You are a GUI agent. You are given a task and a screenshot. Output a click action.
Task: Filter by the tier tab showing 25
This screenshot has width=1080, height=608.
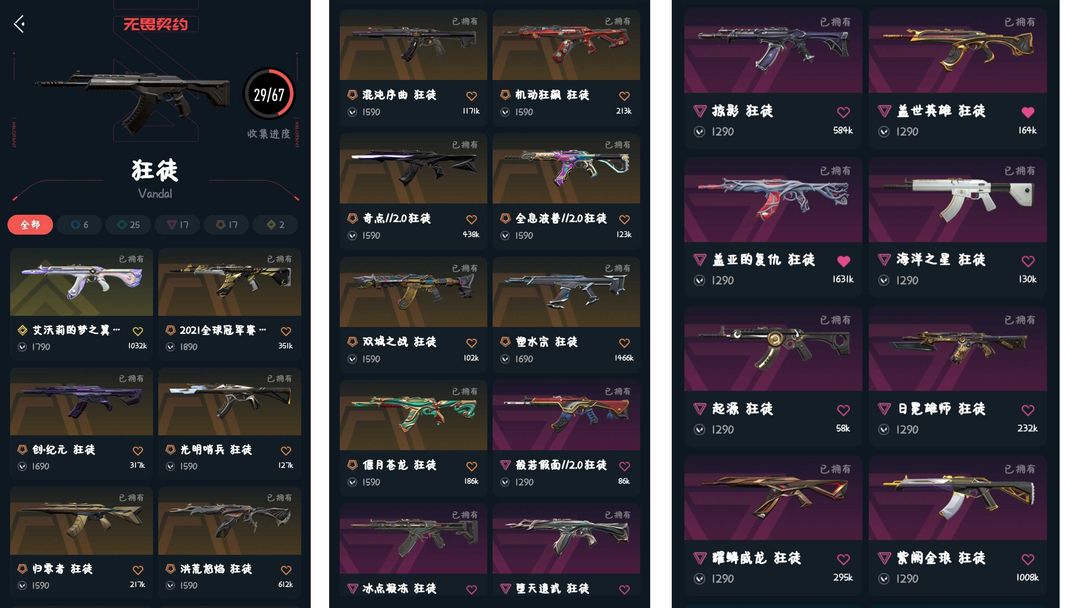point(129,224)
